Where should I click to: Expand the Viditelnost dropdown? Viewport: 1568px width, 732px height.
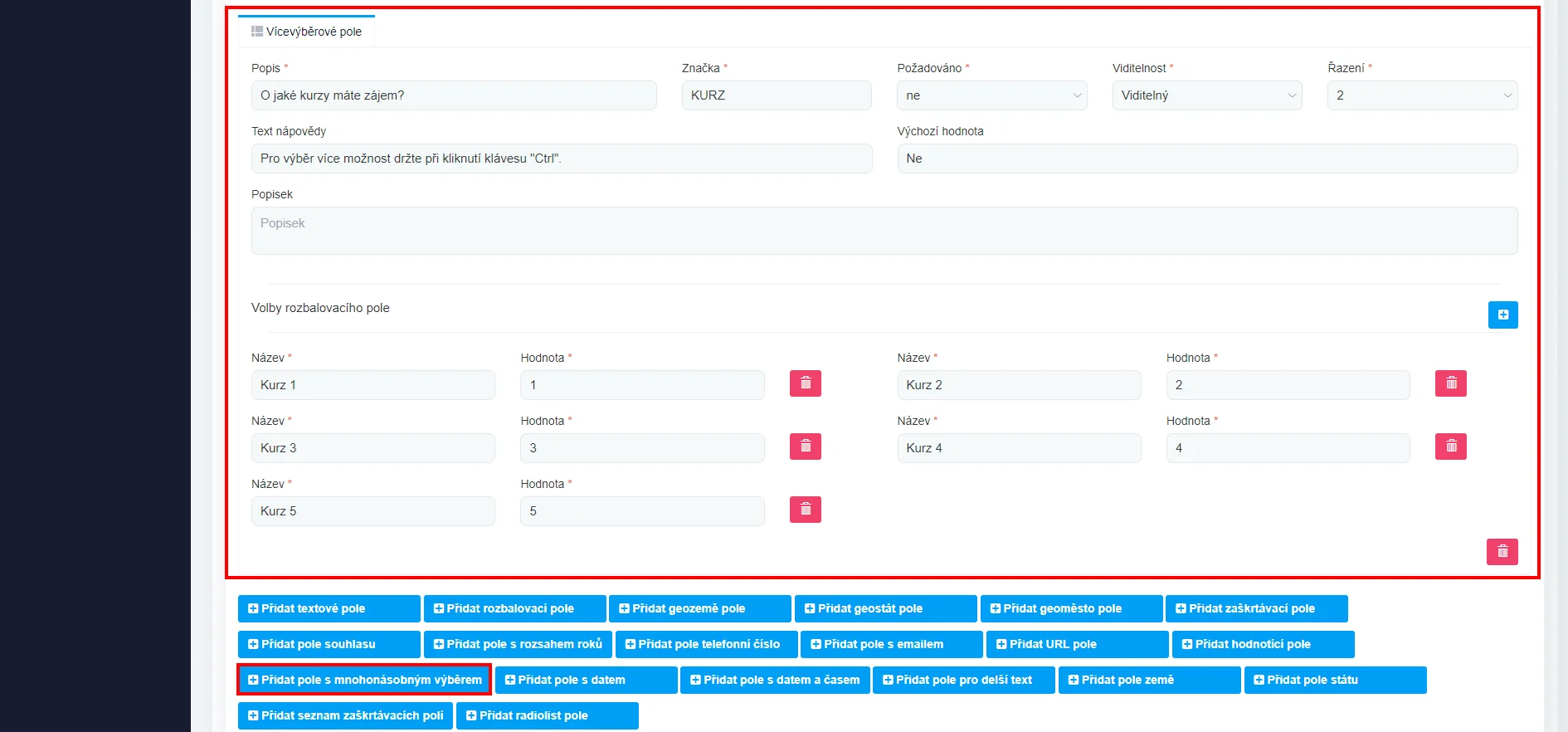1206,95
